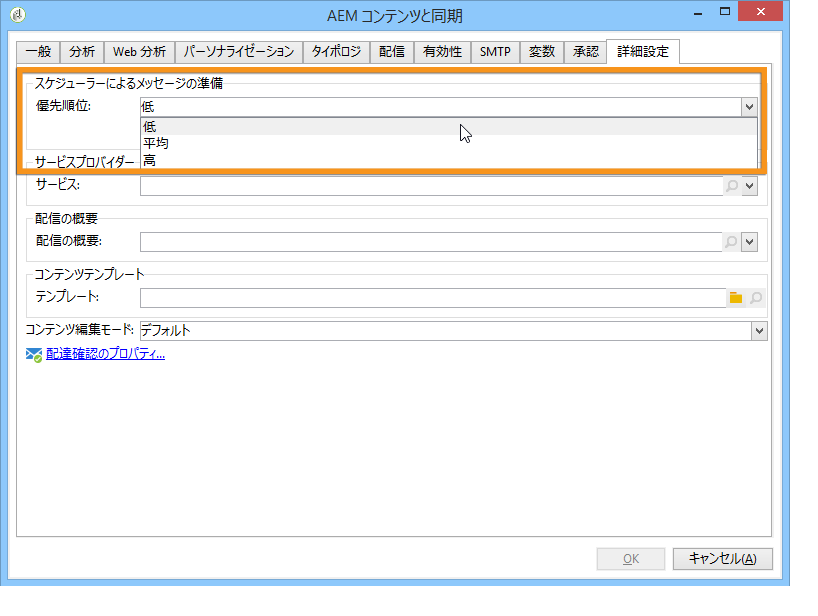
Task: Open the 配信 tab
Action: point(392,52)
